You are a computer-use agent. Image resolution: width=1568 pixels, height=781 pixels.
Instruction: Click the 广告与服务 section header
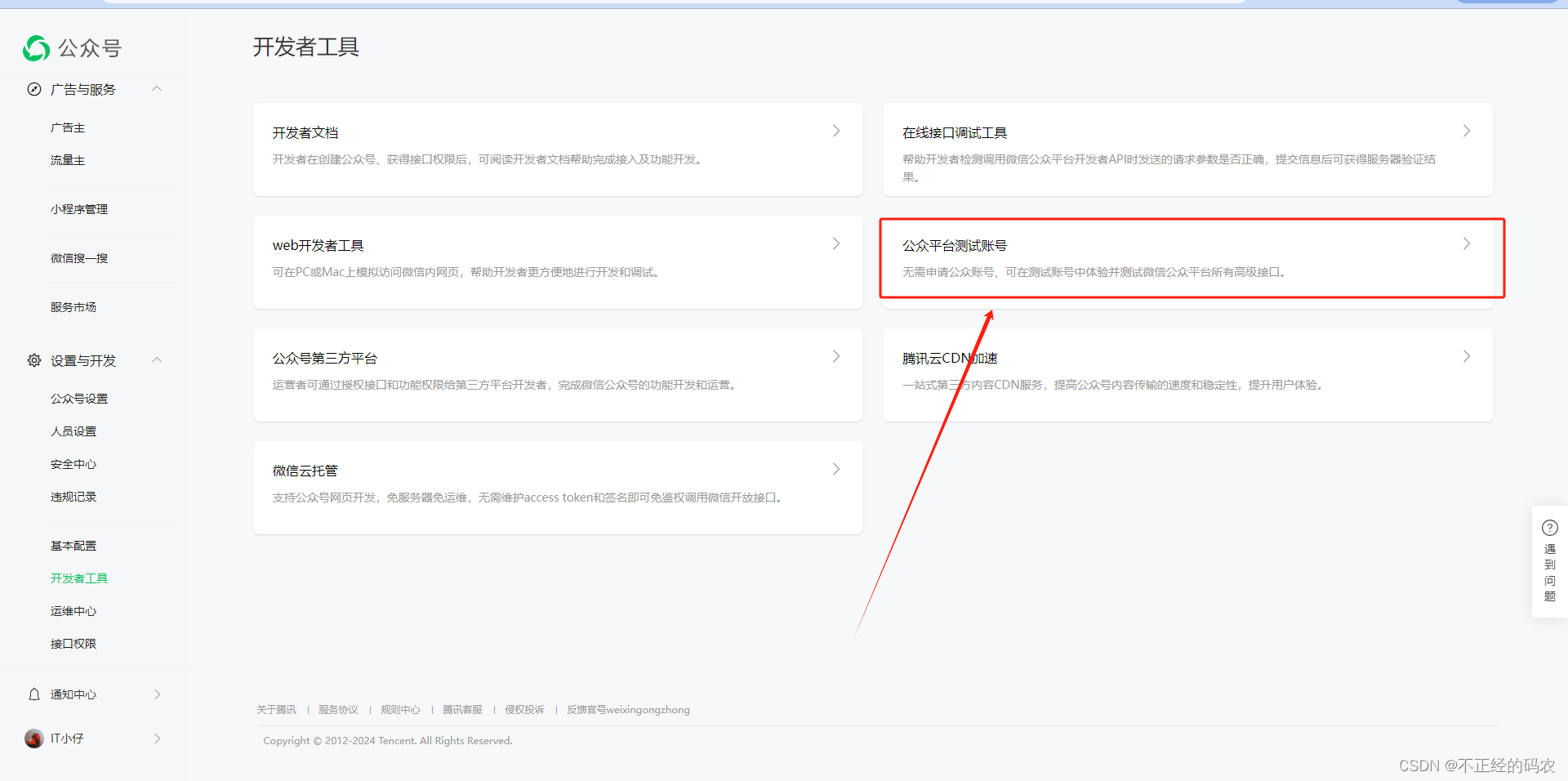(83, 89)
